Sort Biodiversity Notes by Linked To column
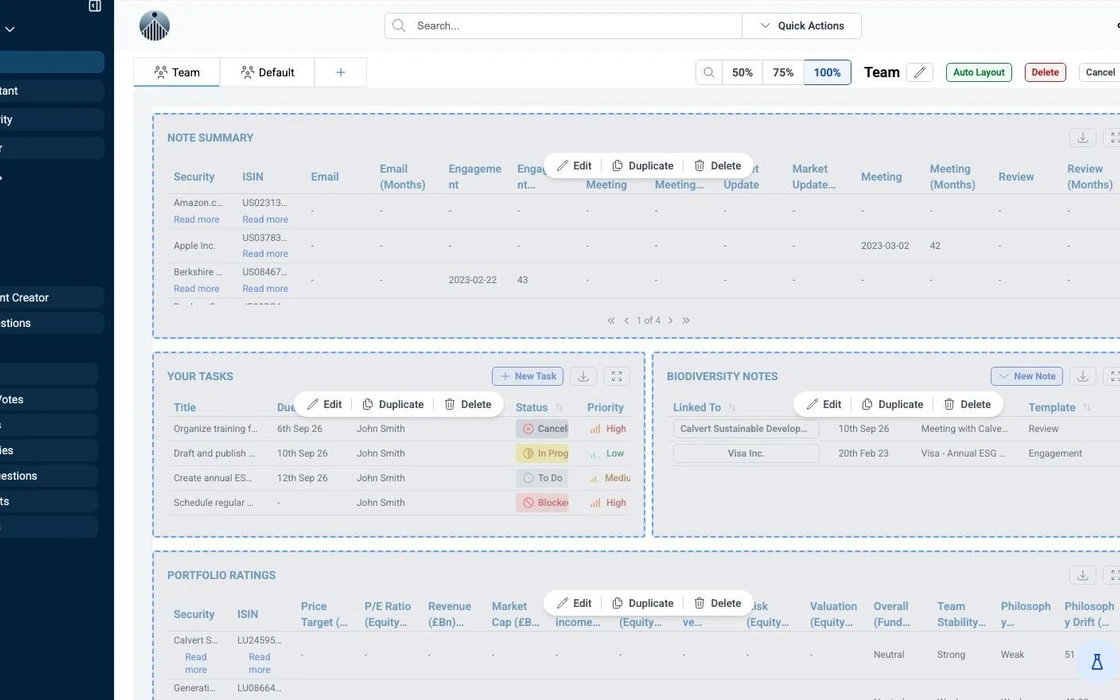1120x700 pixels. pyautogui.click(x=731, y=407)
